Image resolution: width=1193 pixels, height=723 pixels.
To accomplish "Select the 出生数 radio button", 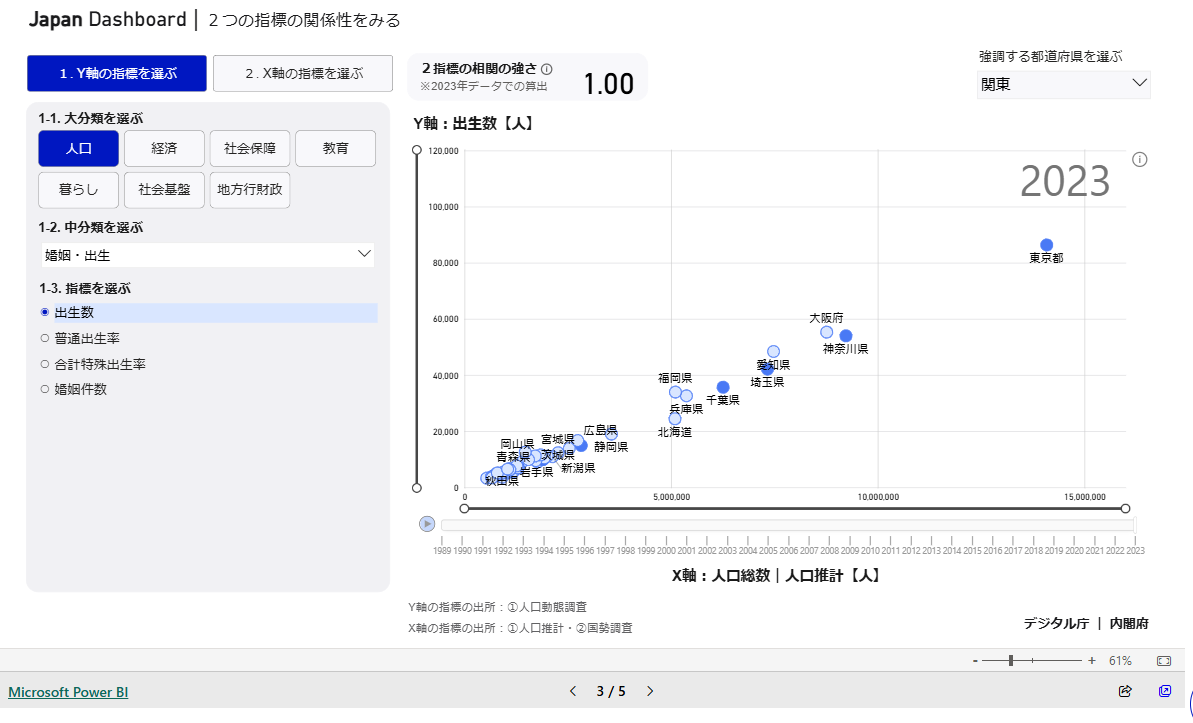I will click(x=45, y=312).
